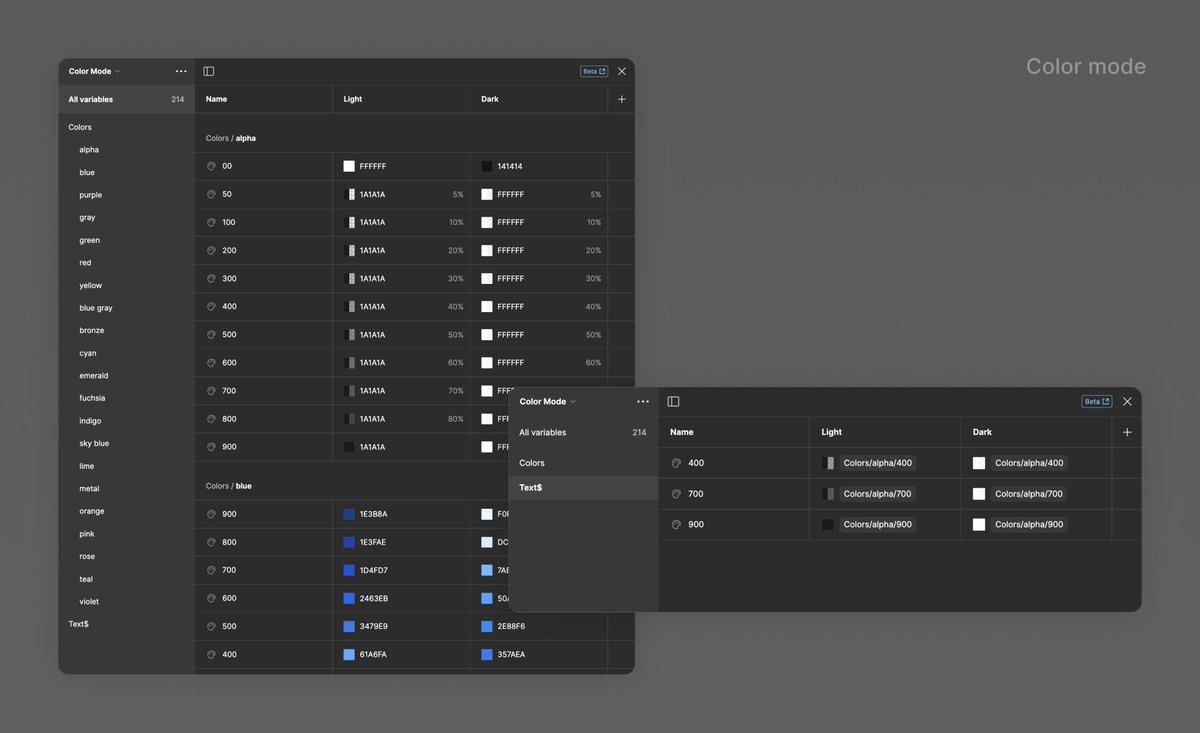
Task: Click the Light swatch for Colors/alpha/400 in the front window
Action: point(828,463)
